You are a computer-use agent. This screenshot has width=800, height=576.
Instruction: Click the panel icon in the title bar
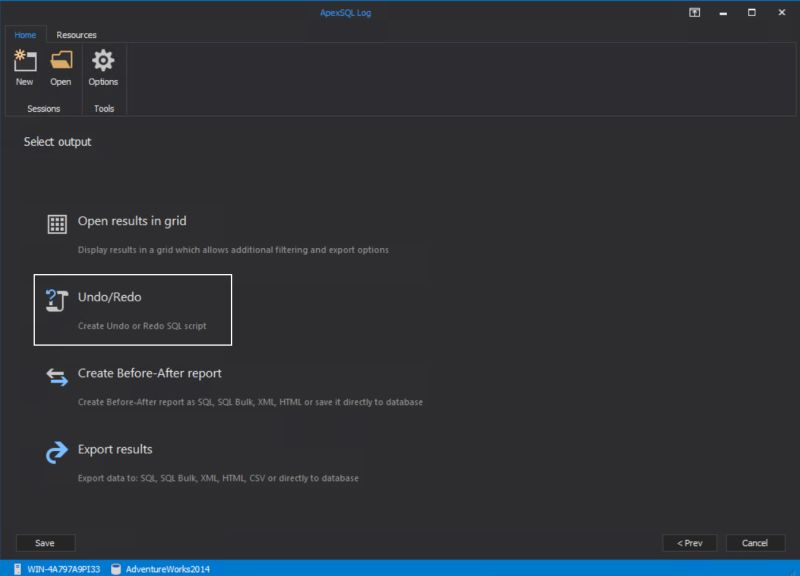point(693,13)
